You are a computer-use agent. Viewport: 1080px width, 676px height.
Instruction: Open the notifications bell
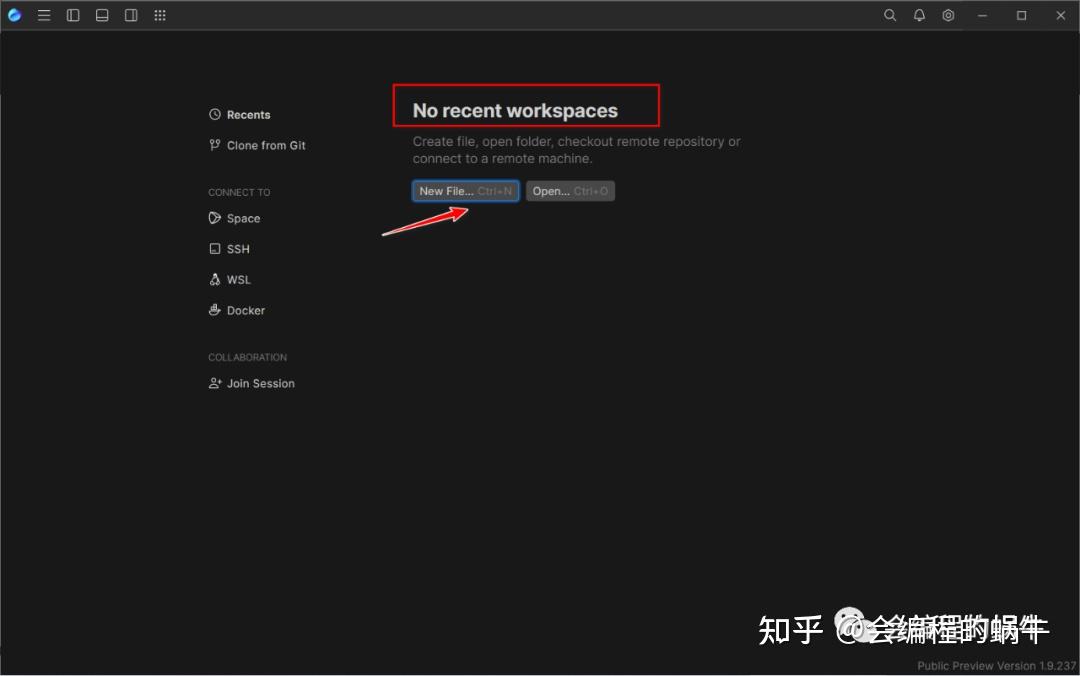(919, 15)
